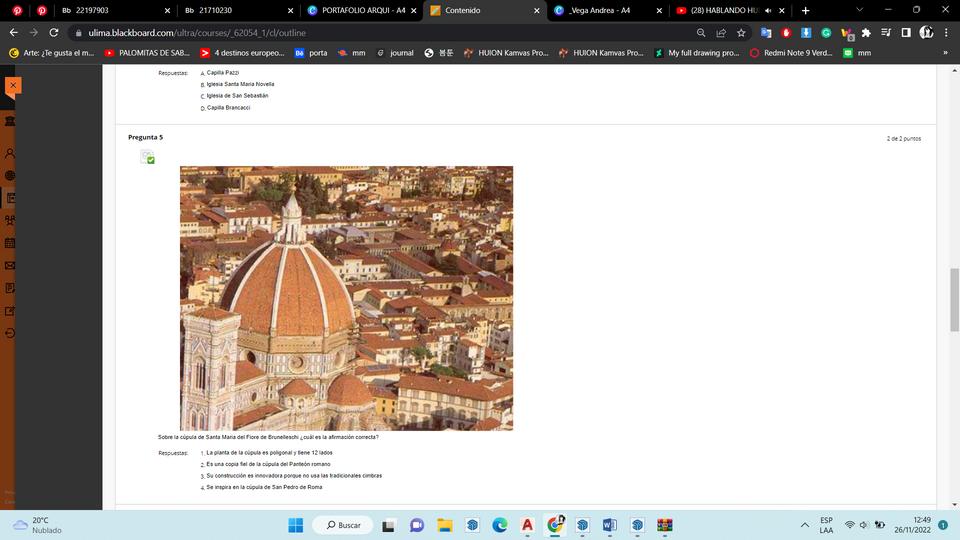Open My full drawing pro... bookmark
The height and width of the screenshot is (540, 960).
pyautogui.click(x=697, y=53)
